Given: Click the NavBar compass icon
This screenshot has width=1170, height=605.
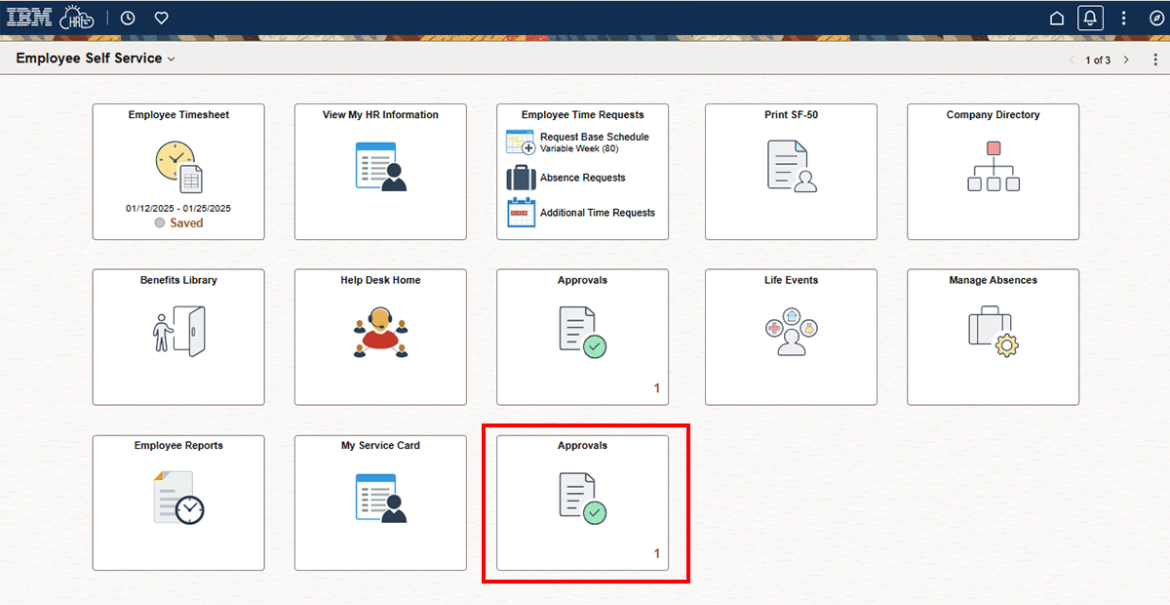Looking at the screenshot, I should coord(1156,17).
